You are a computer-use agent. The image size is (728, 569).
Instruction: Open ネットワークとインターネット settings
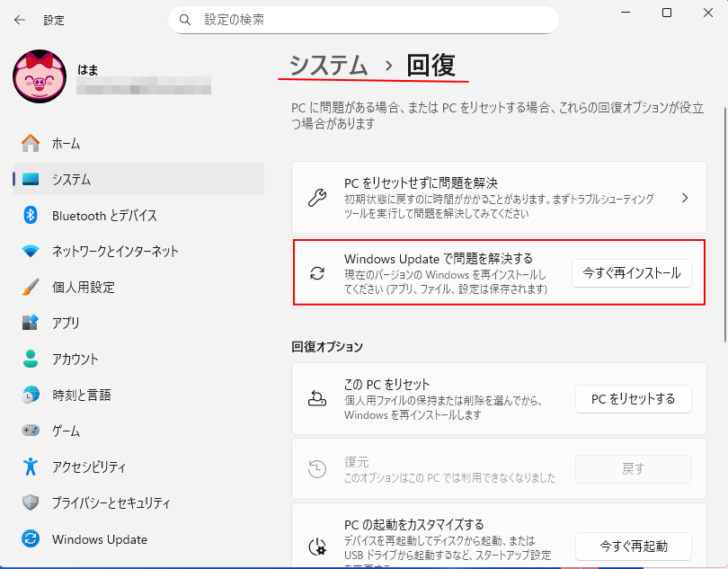(138, 251)
